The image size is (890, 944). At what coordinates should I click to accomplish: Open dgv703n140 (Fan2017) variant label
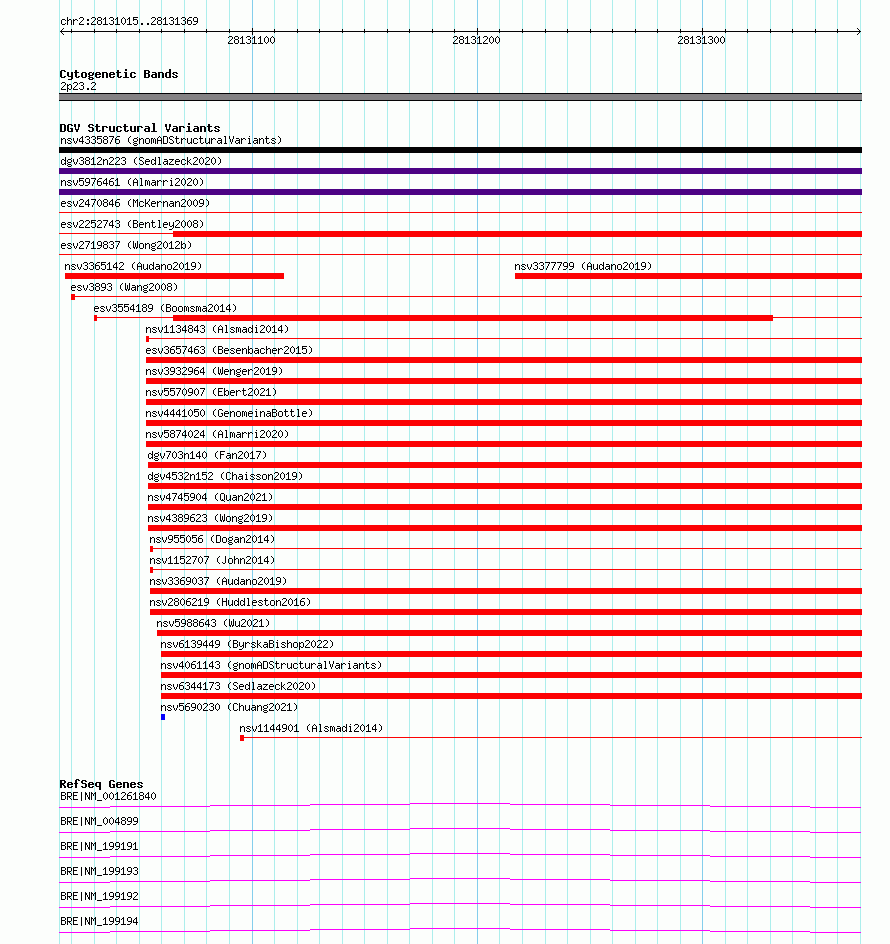point(207,455)
